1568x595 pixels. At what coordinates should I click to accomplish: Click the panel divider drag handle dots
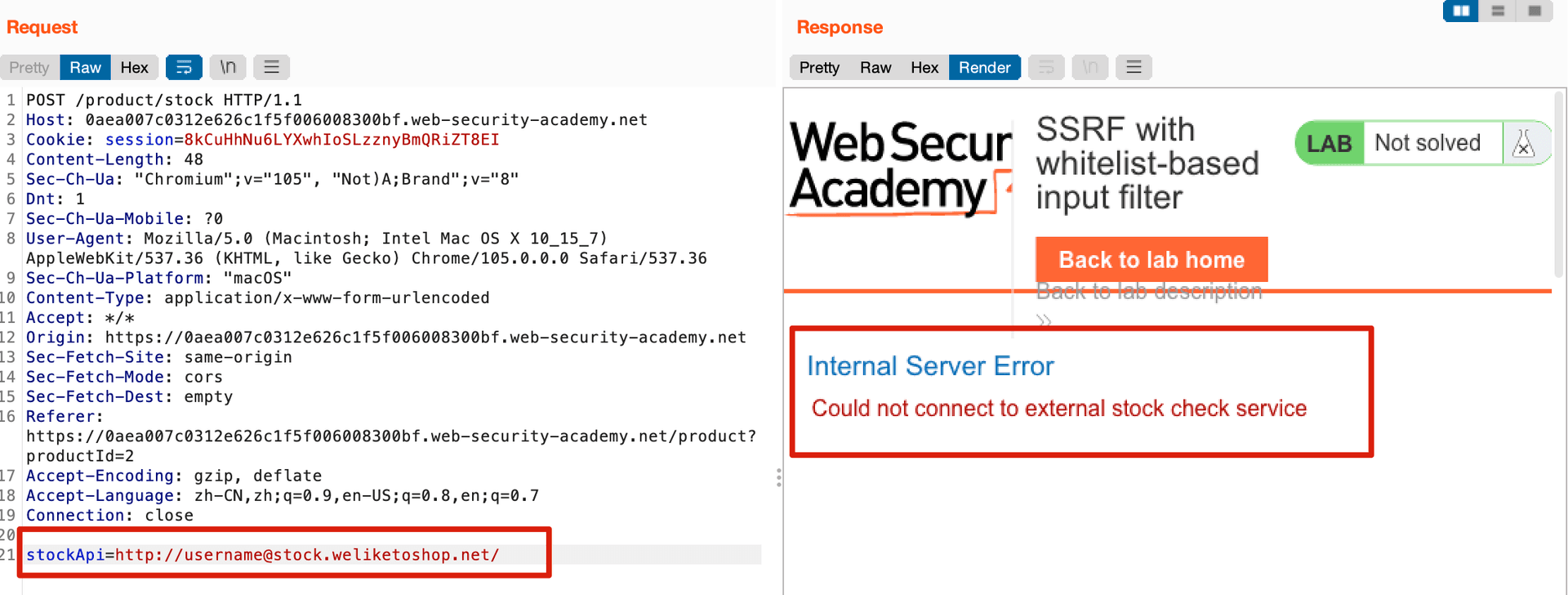click(779, 477)
